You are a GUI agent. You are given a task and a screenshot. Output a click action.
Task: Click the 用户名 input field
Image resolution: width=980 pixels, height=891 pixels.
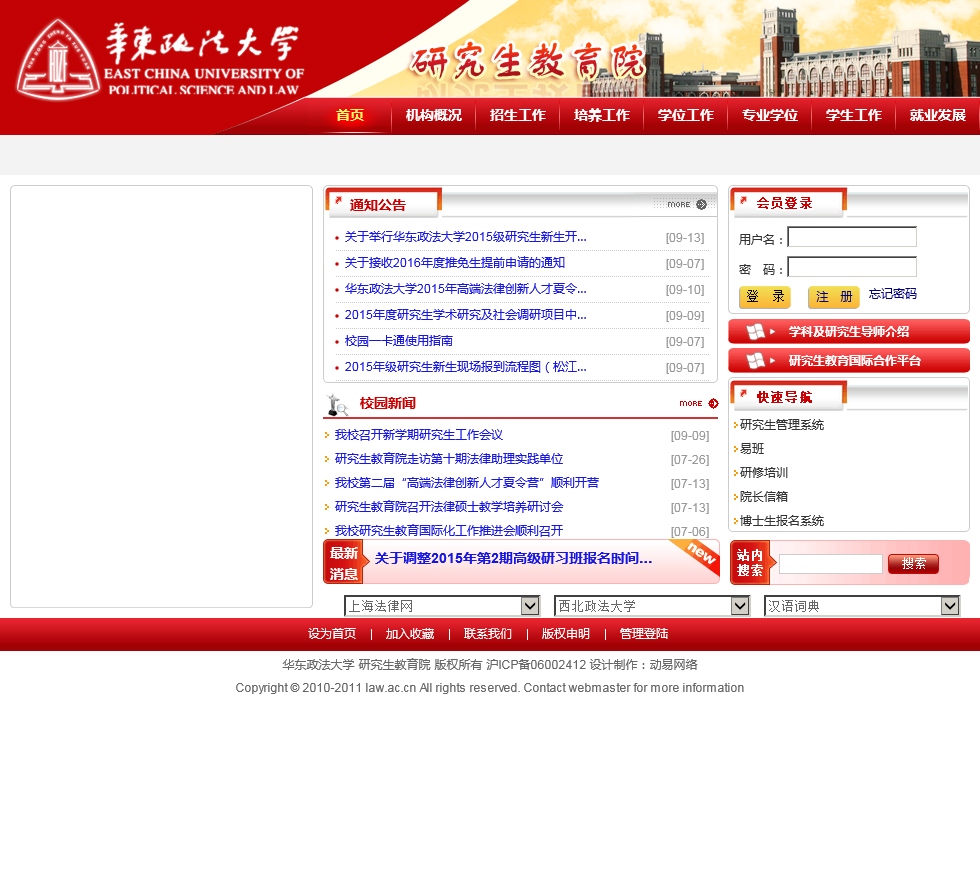click(x=852, y=237)
